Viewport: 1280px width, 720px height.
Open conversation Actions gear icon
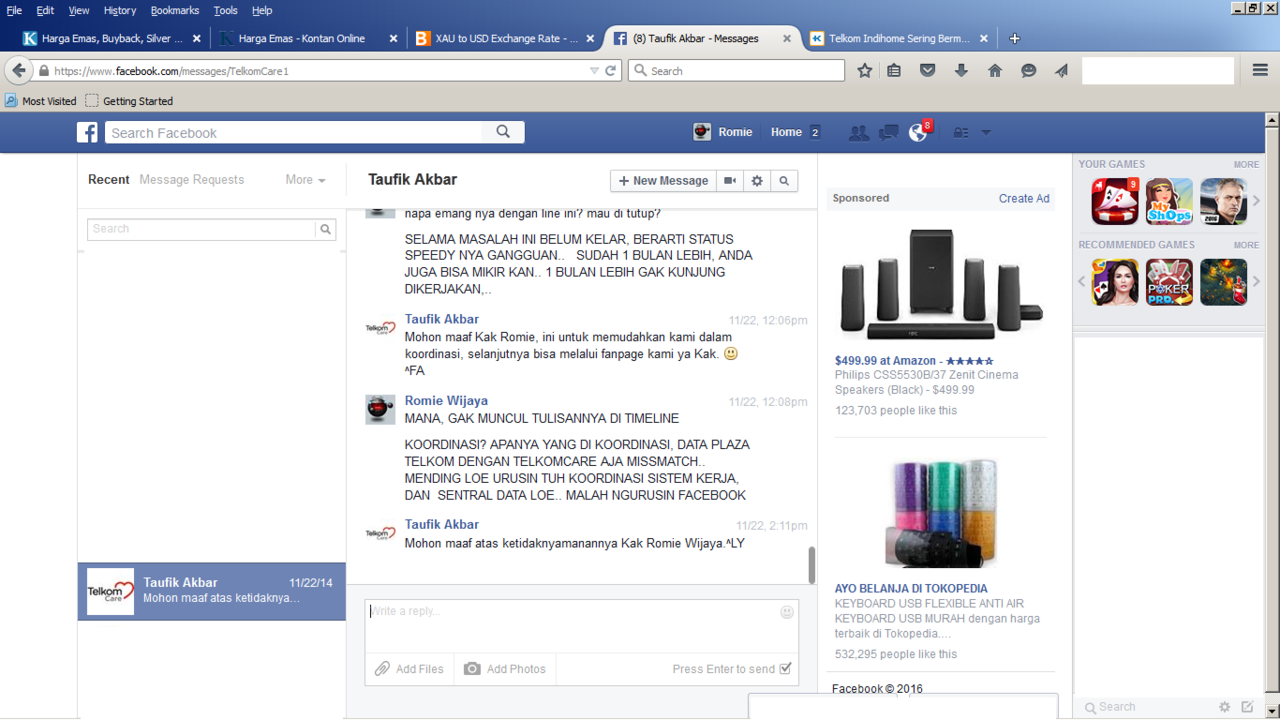pyautogui.click(x=757, y=181)
